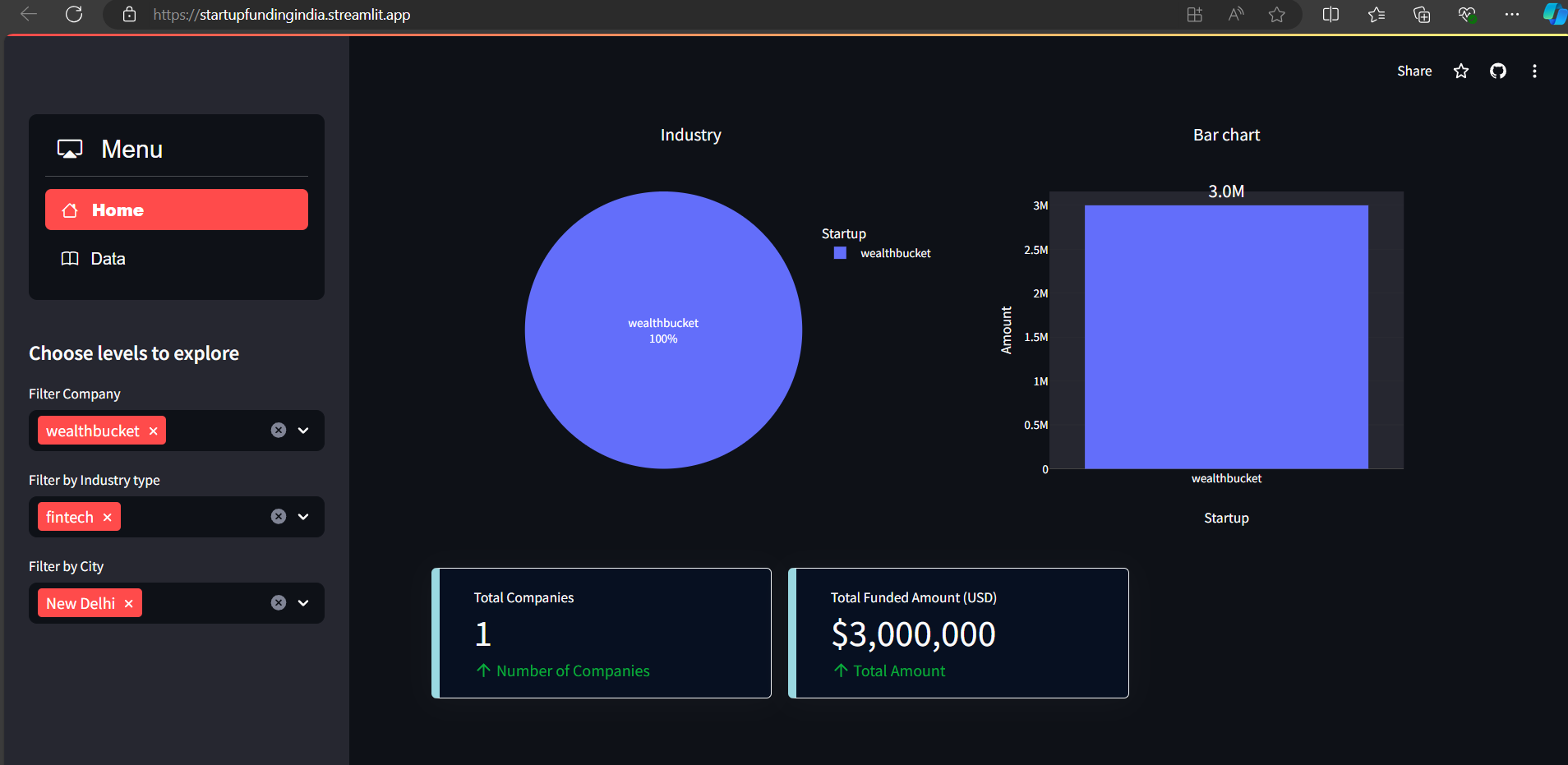The image size is (1568, 765).
Task: Open the three-dot app menu
Action: 1534,71
